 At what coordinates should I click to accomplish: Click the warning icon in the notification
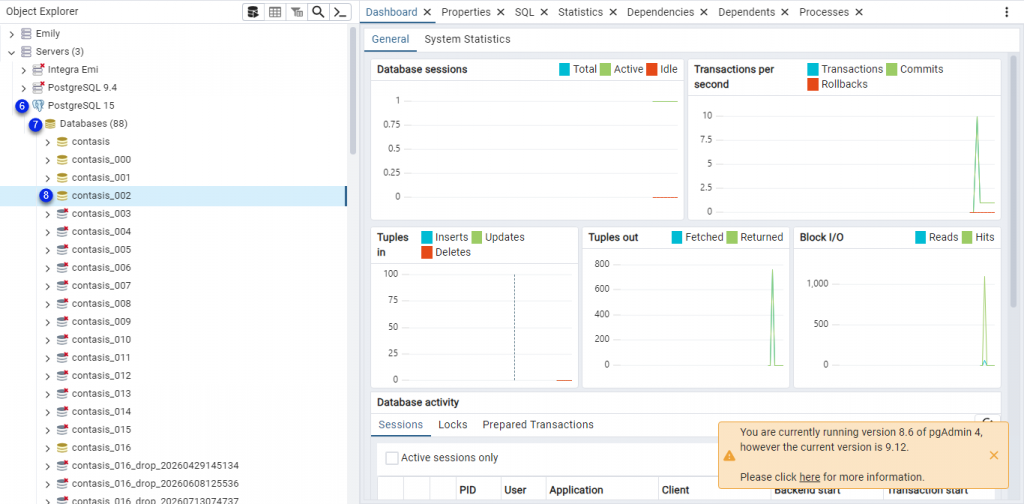click(x=729, y=456)
